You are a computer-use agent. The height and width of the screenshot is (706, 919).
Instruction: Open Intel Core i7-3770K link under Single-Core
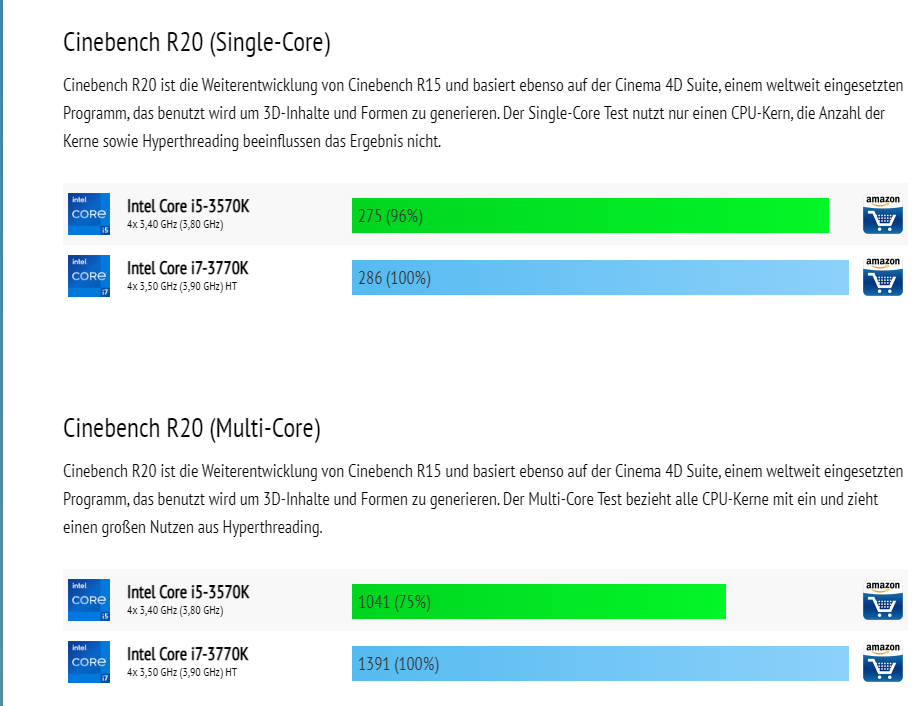coord(187,268)
